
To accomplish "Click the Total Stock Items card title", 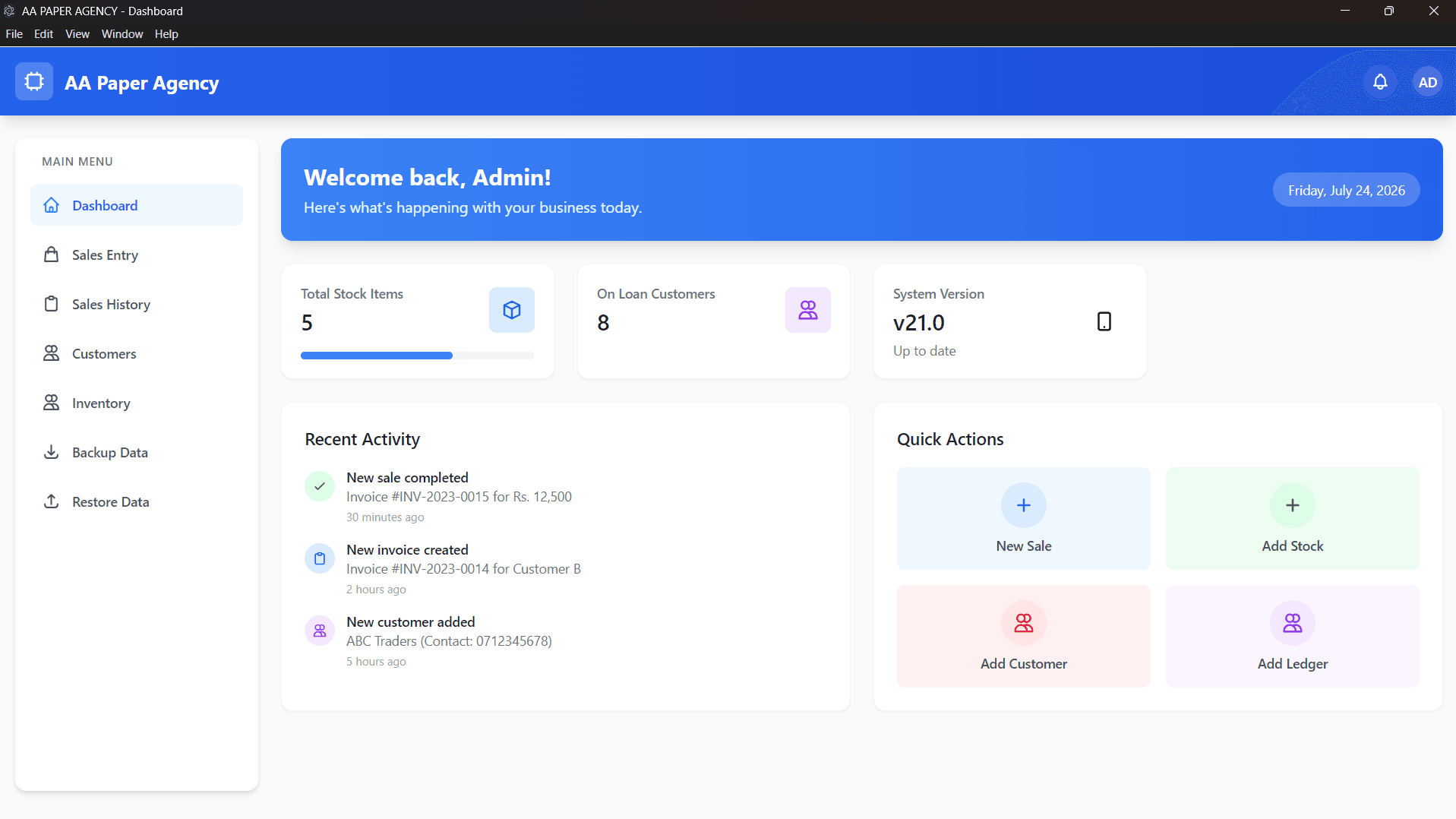I will 352,294.
